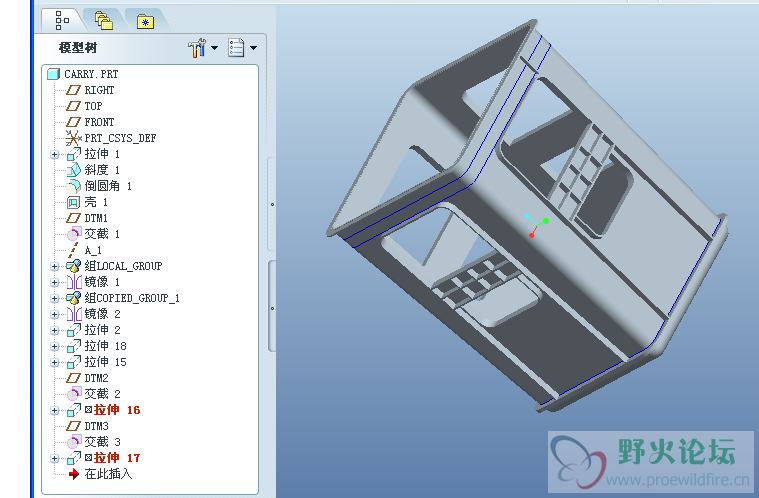This screenshot has width=759, height=498.
Task: Select the FRONT datum plane icon
Action: click(73, 122)
